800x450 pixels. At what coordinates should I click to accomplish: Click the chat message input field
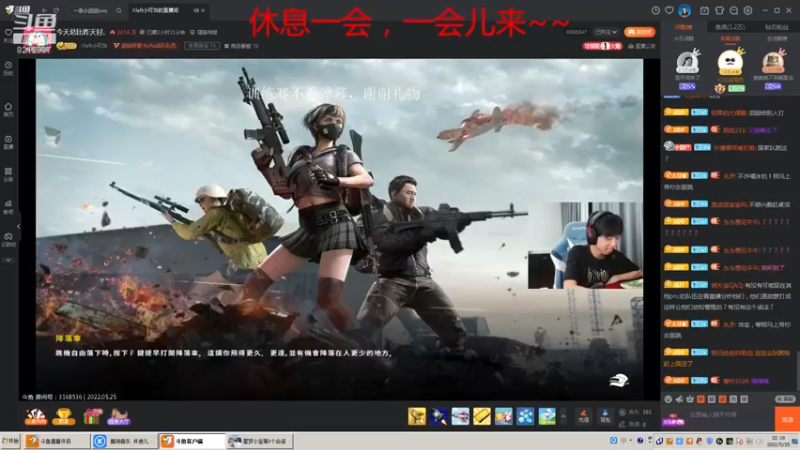[730, 415]
